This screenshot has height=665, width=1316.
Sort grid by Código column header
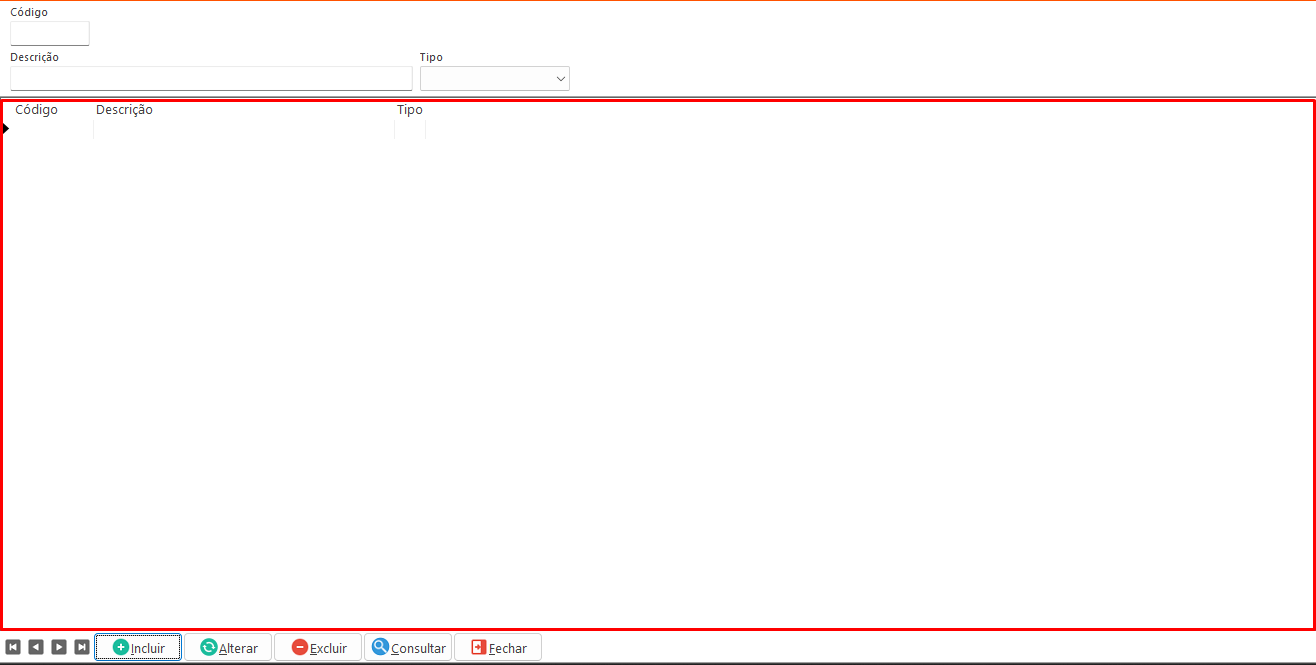click(x=37, y=110)
